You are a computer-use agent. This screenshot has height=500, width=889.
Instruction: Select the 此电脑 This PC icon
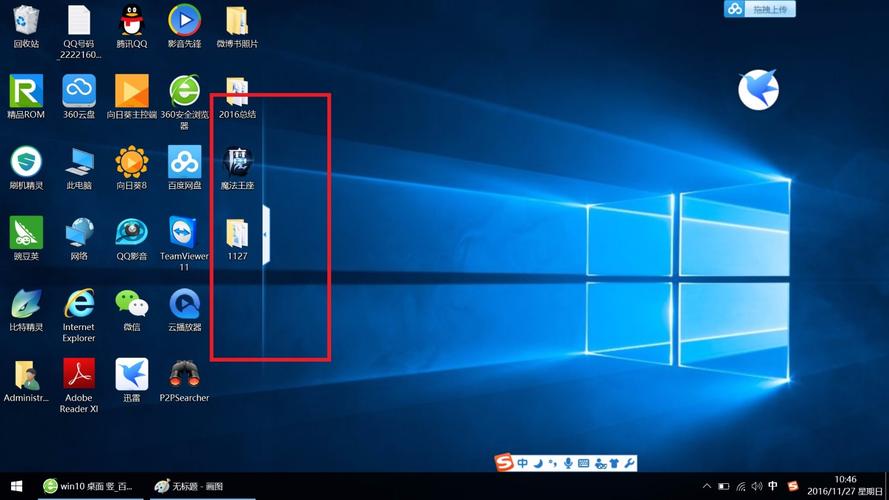coord(79,168)
